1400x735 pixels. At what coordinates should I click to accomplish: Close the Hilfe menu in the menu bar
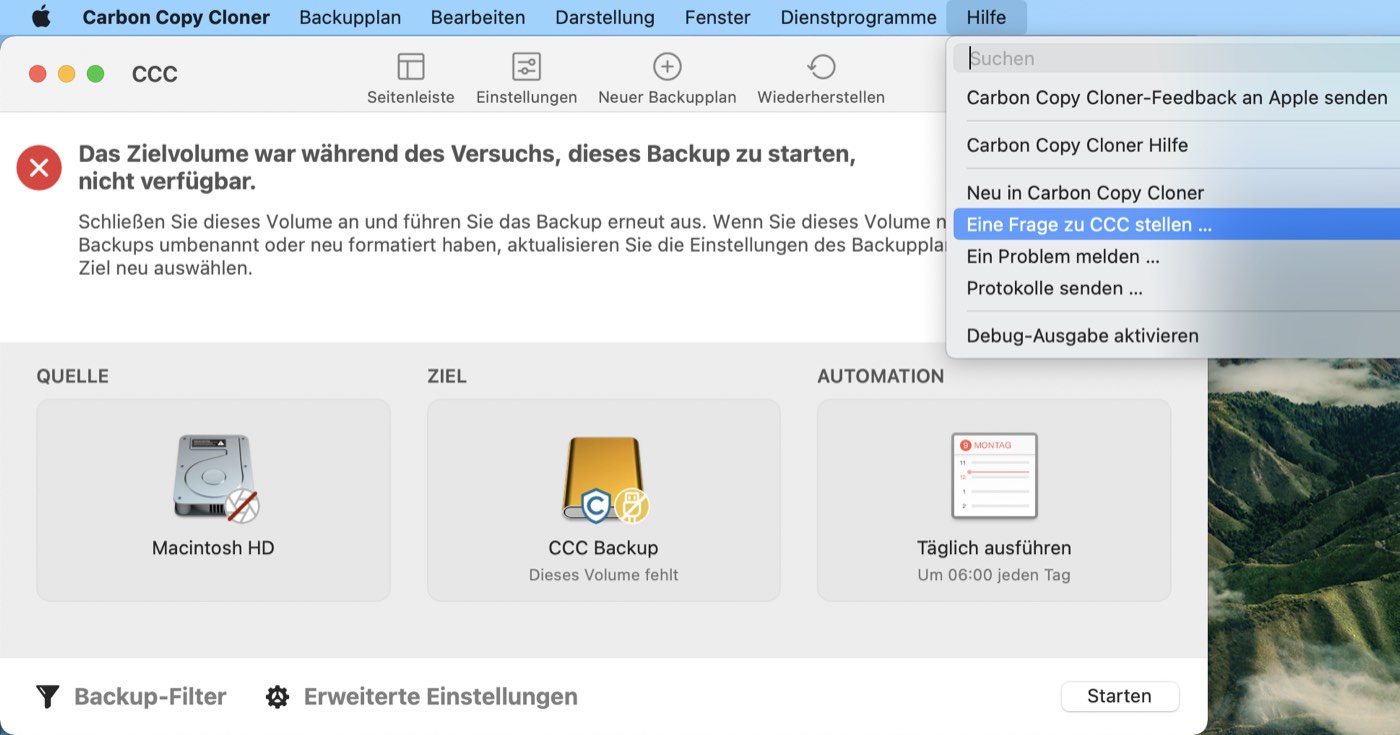[x=986, y=17]
